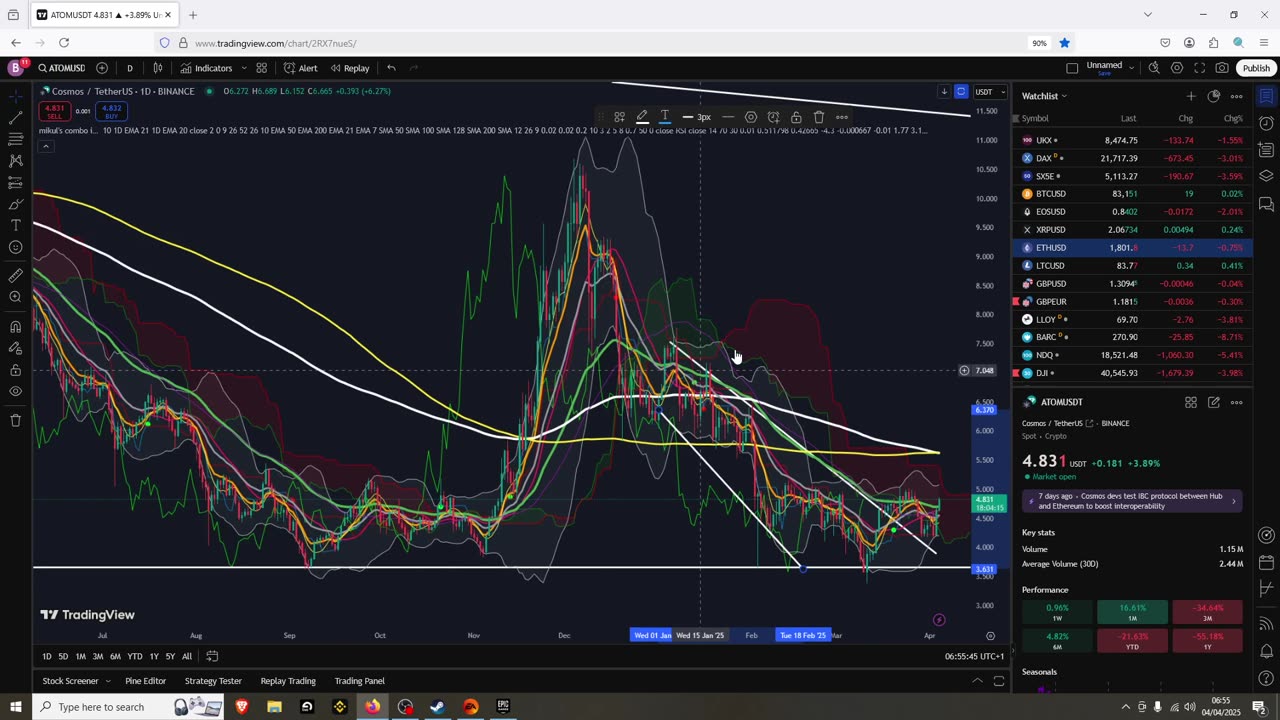Change line color with pencil icon
The image size is (1280, 720).
tap(642, 117)
